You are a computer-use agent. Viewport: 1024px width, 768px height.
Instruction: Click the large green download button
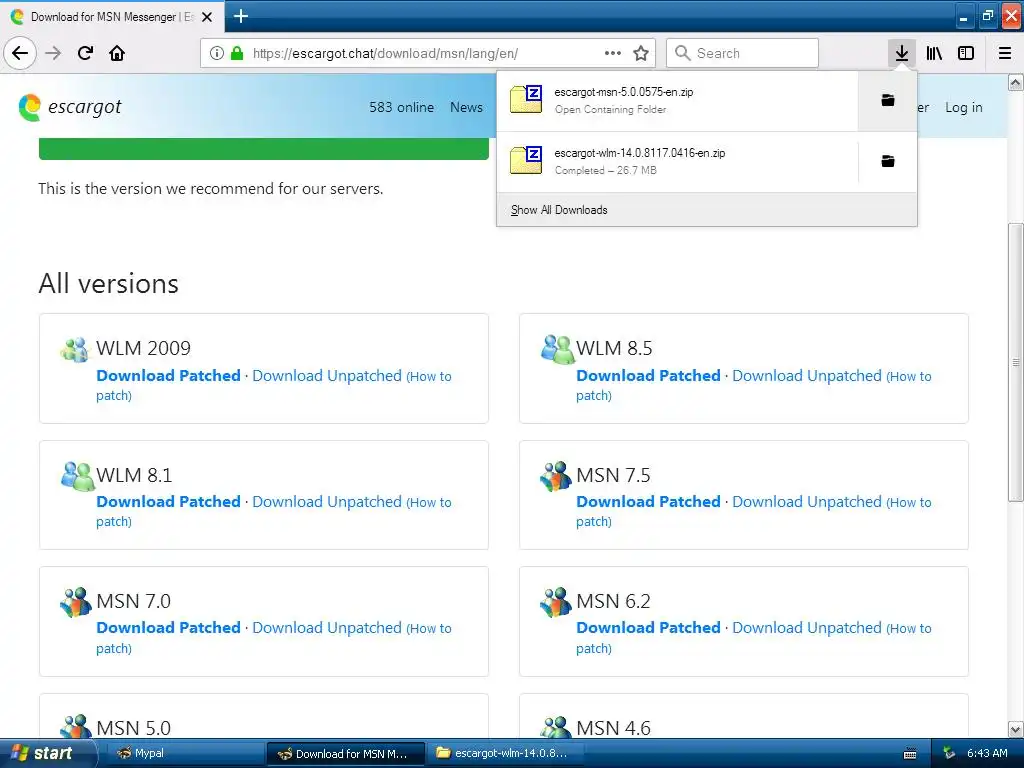264,149
